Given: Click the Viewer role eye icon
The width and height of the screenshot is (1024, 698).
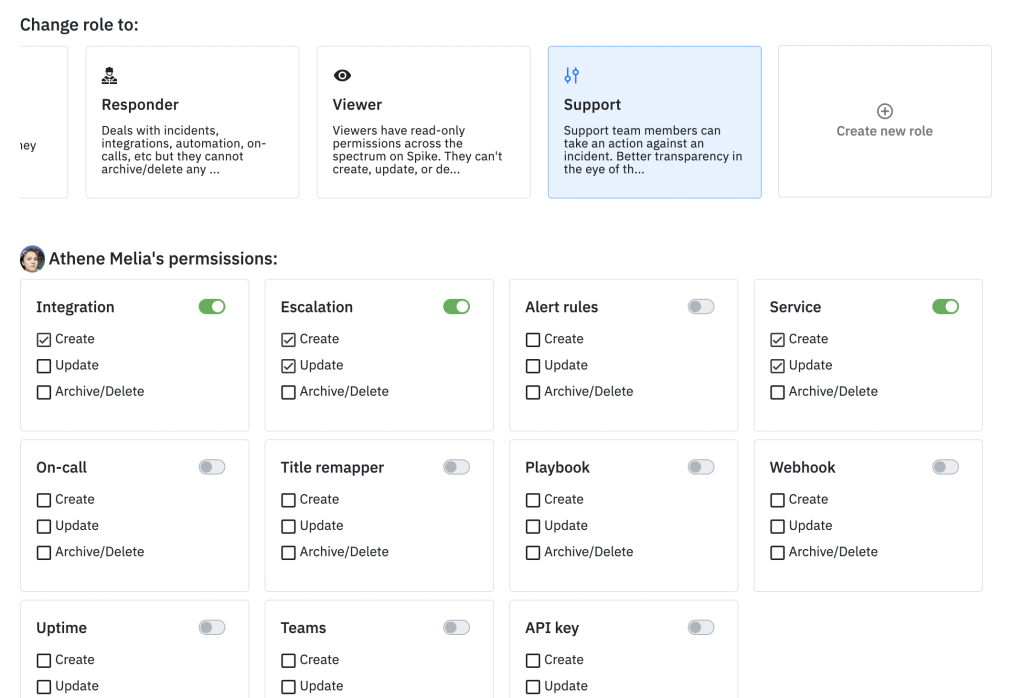Looking at the screenshot, I should pos(341,76).
